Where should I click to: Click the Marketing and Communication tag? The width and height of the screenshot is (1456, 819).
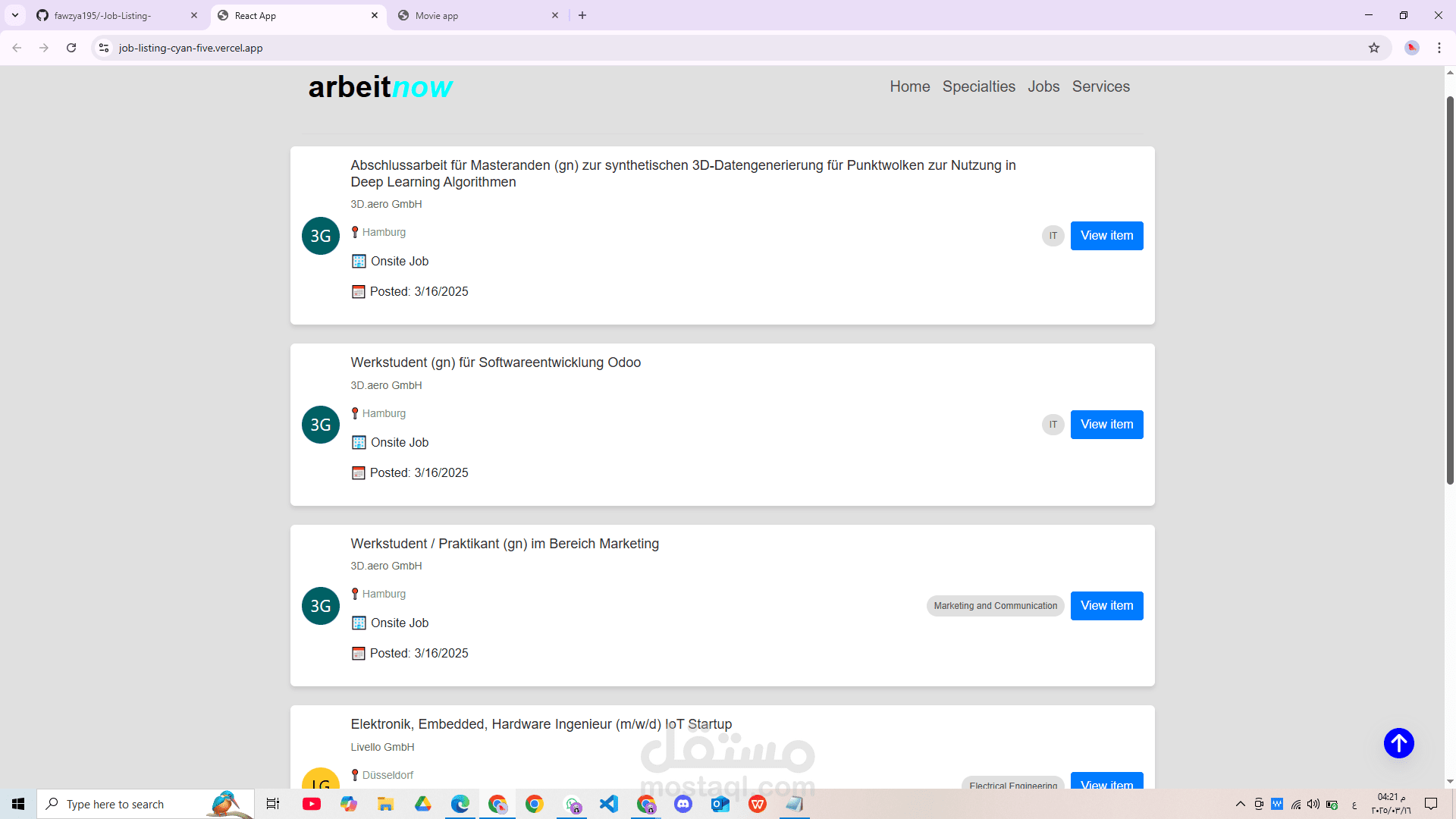pos(995,606)
